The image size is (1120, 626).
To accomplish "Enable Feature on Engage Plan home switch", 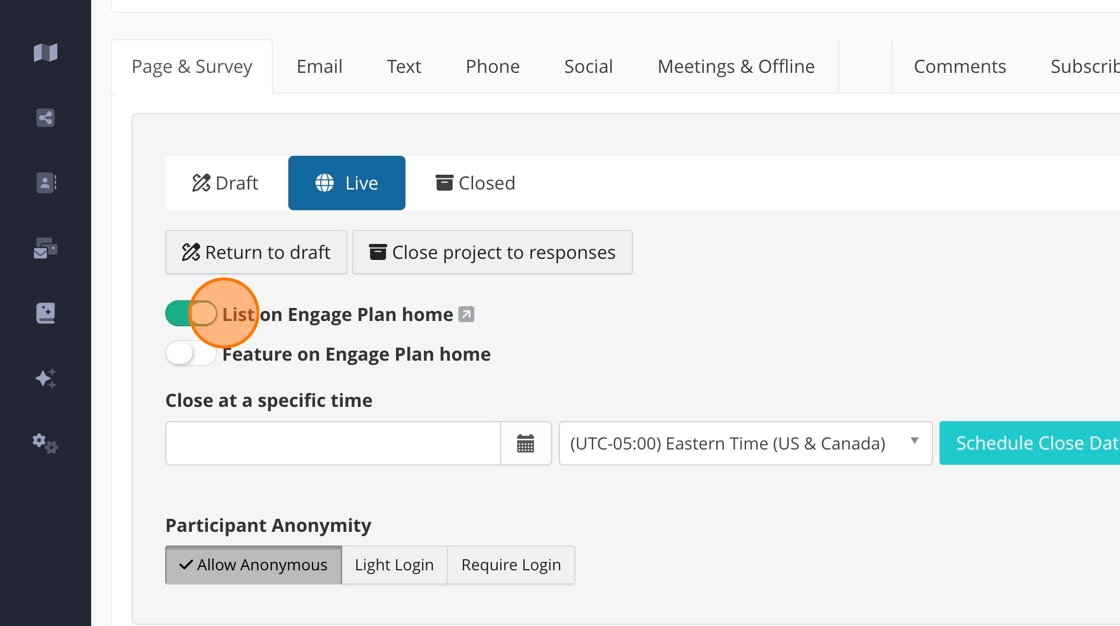I will point(191,354).
